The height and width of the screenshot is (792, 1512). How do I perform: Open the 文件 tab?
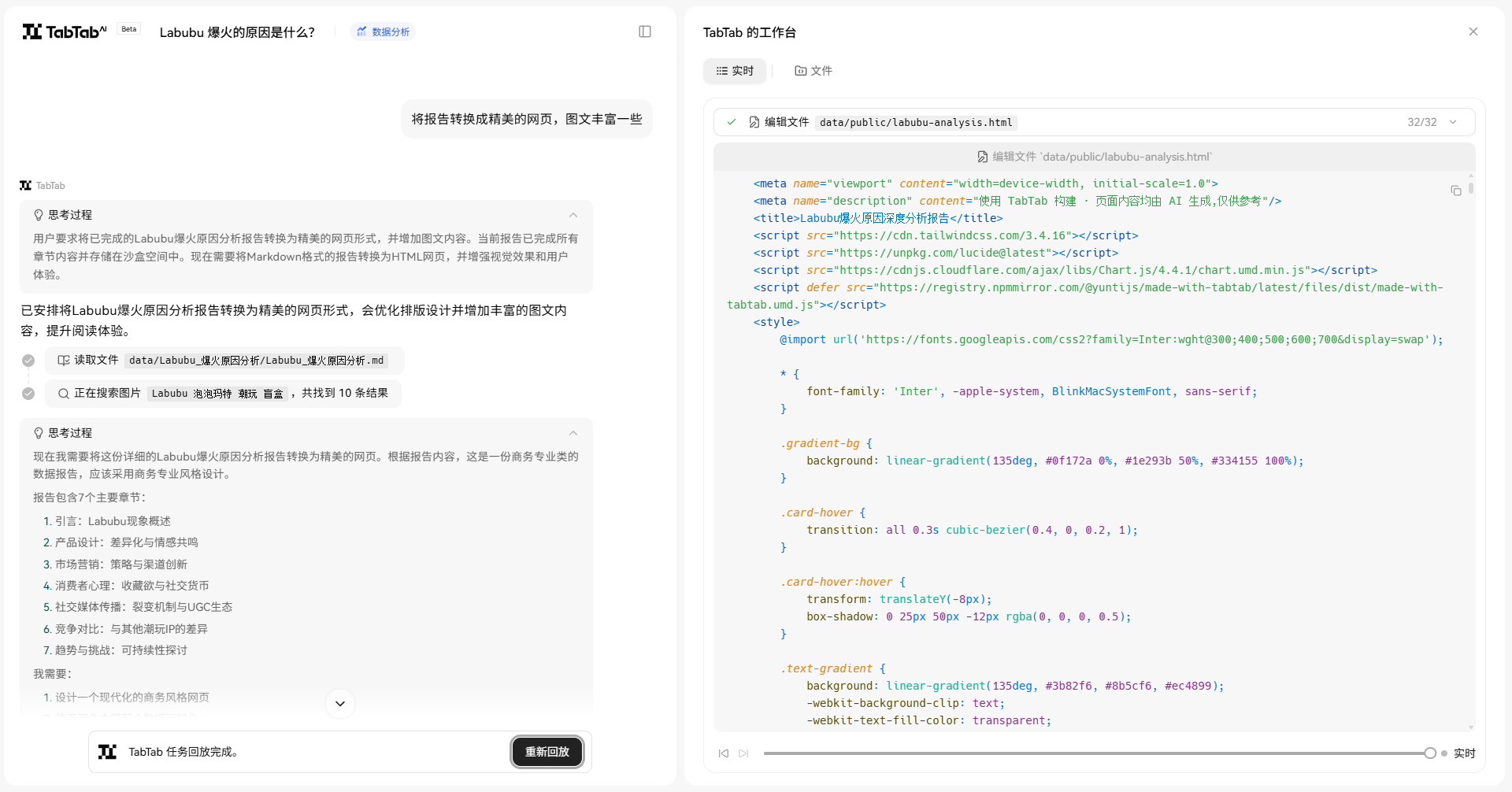click(813, 71)
